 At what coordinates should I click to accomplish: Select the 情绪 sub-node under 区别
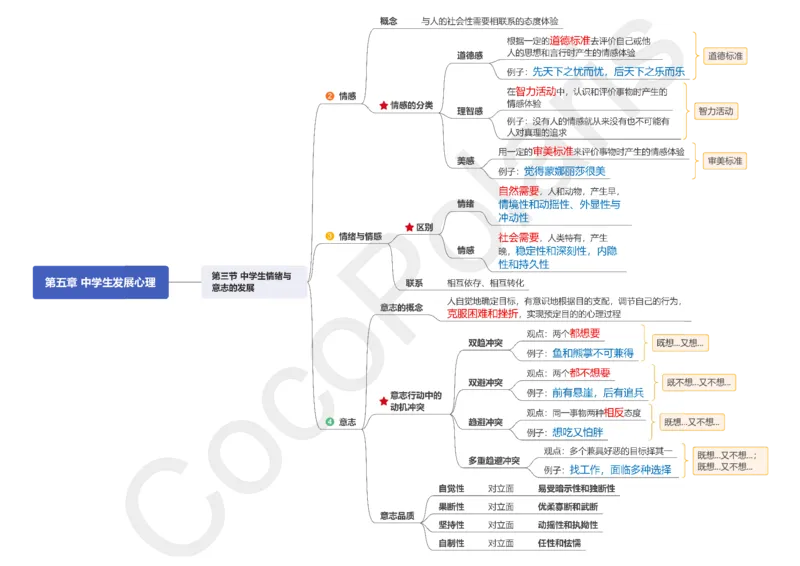coord(465,204)
